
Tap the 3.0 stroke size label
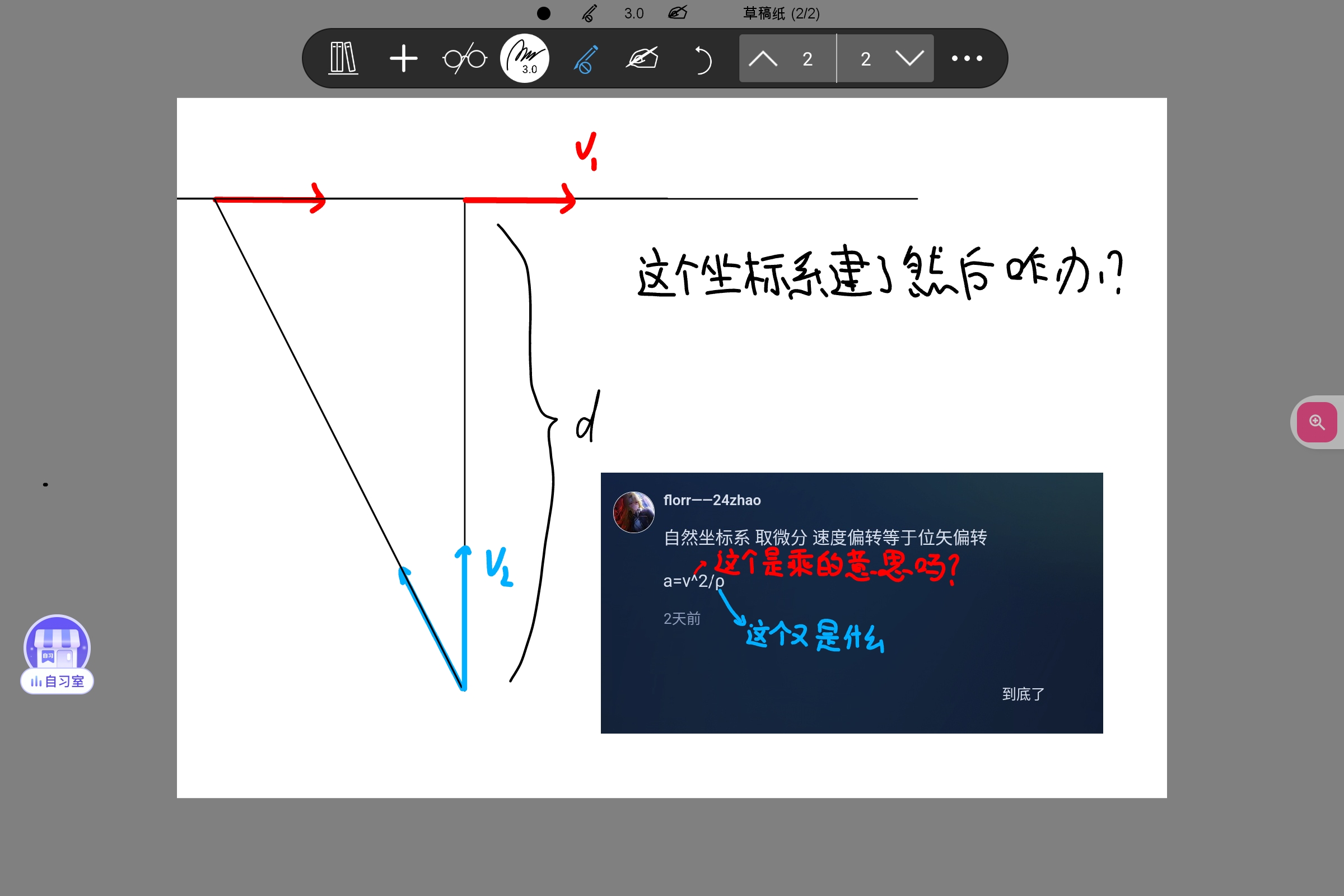coord(633,12)
